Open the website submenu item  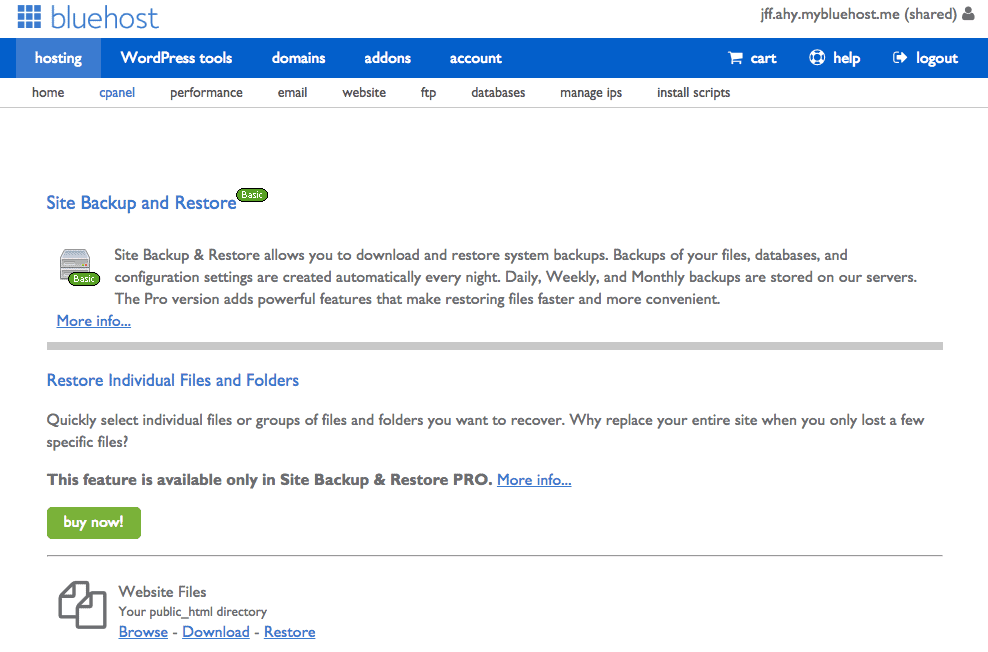pyautogui.click(x=364, y=93)
